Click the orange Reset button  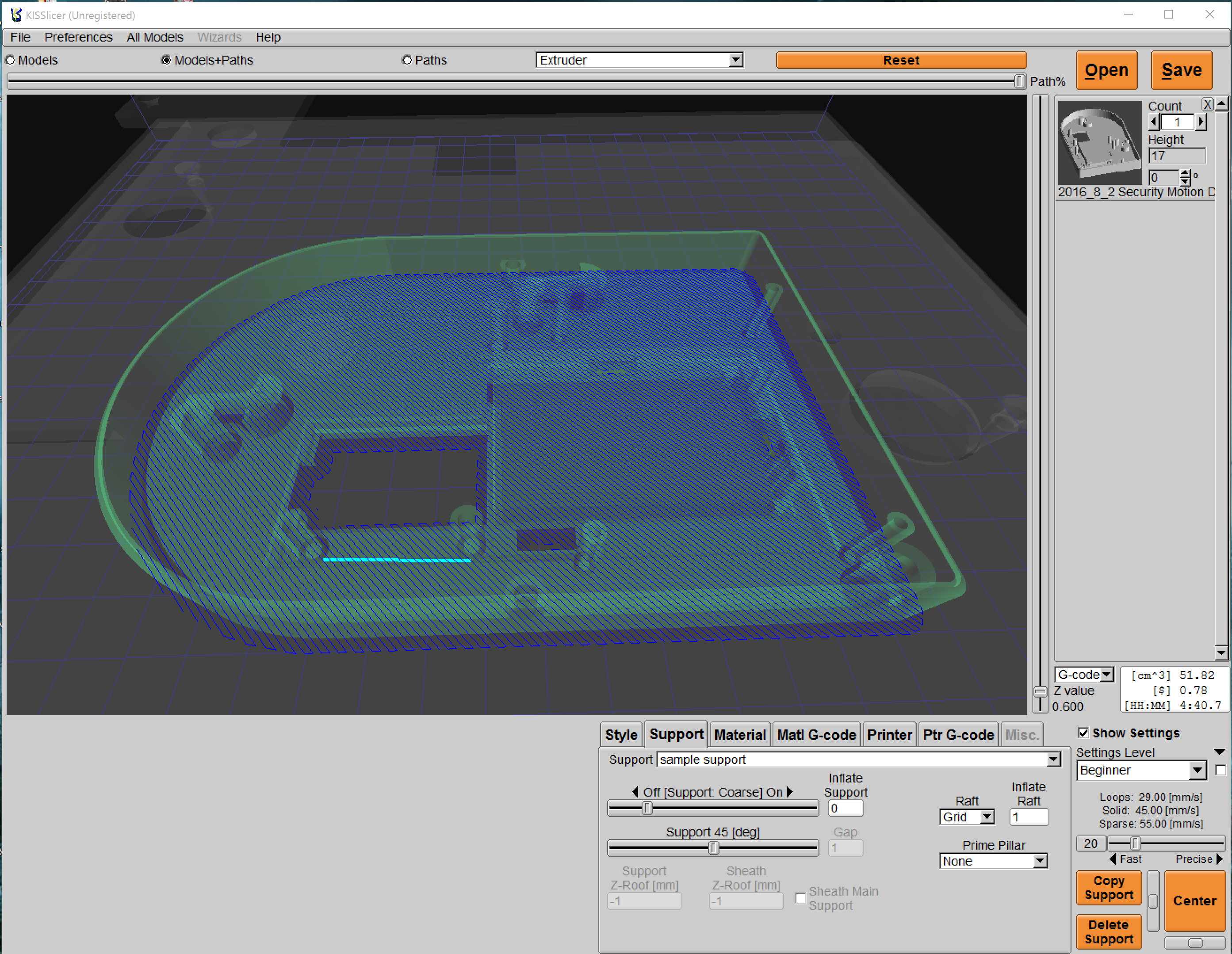pyautogui.click(x=901, y=60)
